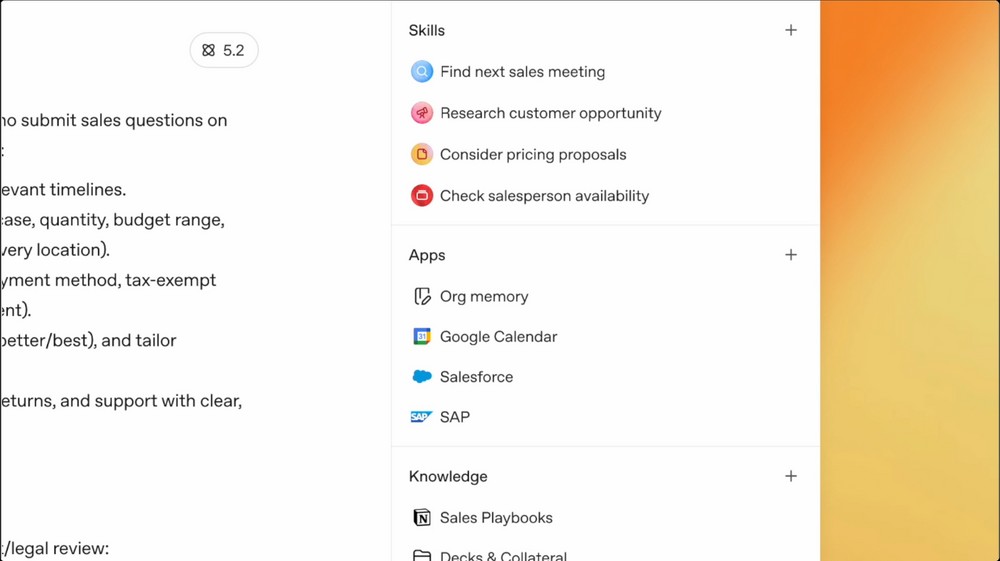Screen dimensions: 1000x561
Task: Open the 5.2 model selector
Action: pos(224,50)
